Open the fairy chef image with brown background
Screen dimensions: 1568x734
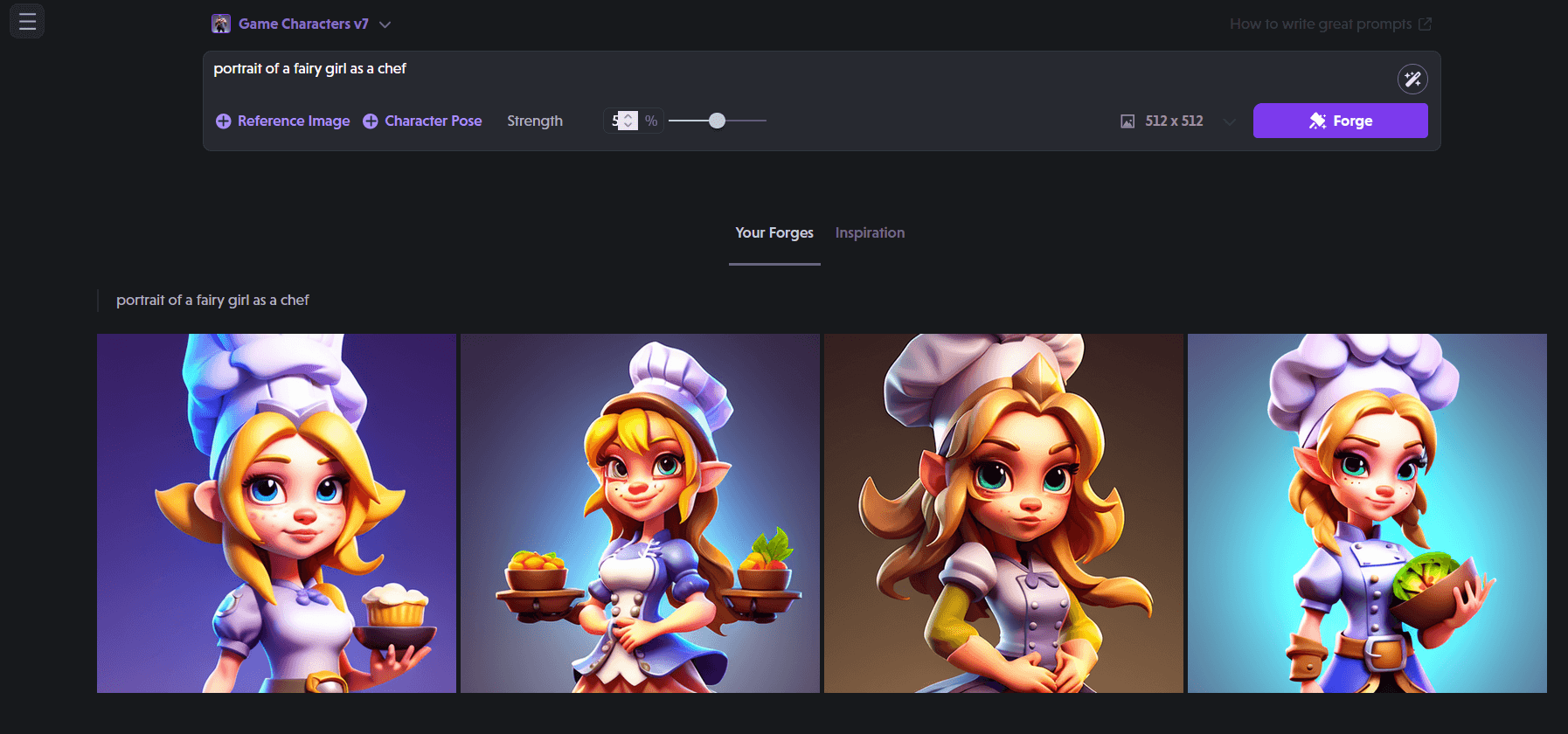[1003, 513]
